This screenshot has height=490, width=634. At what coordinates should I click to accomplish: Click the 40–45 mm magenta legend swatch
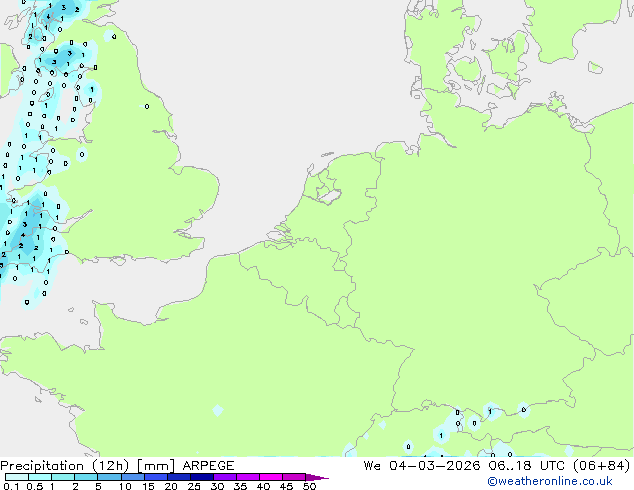click(x=271, y=477)
